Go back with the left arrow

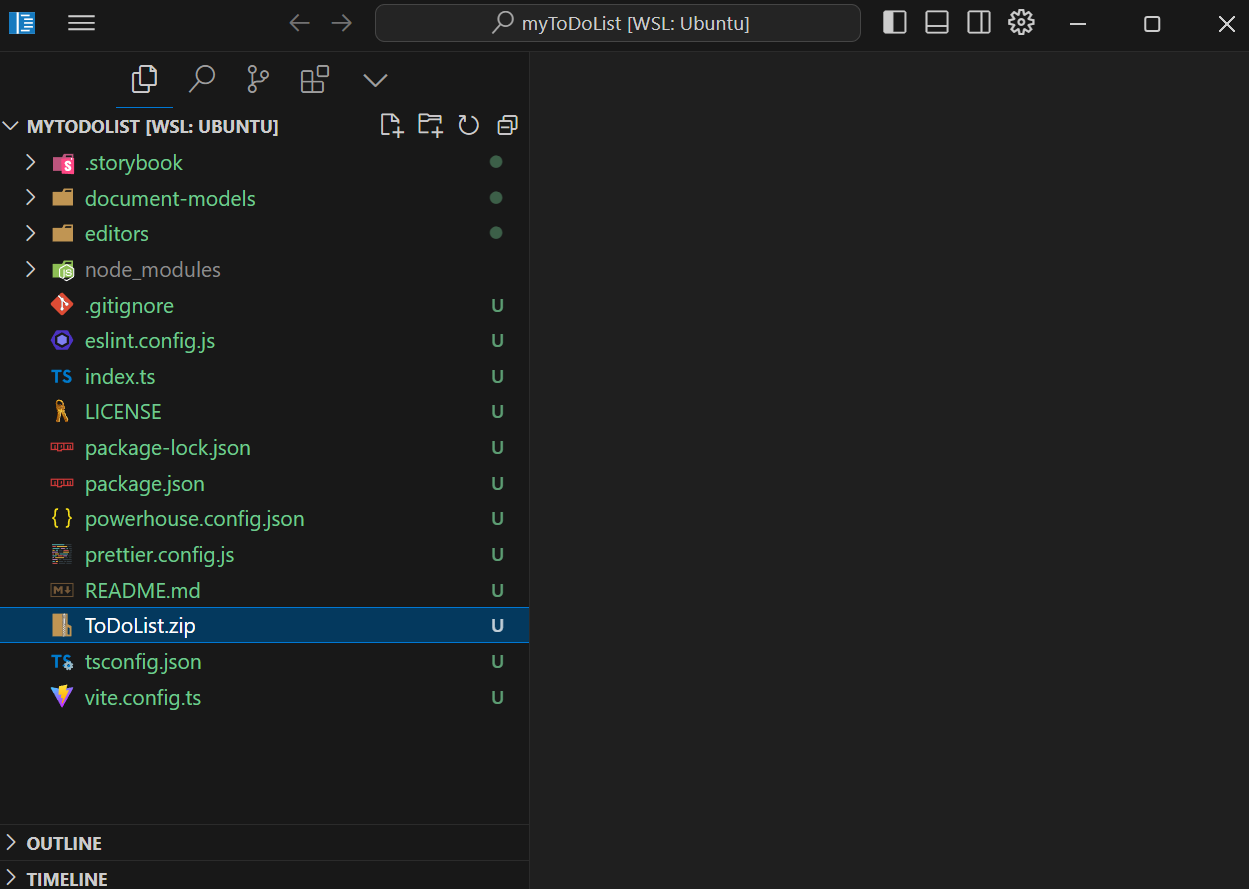coord(299,23)
